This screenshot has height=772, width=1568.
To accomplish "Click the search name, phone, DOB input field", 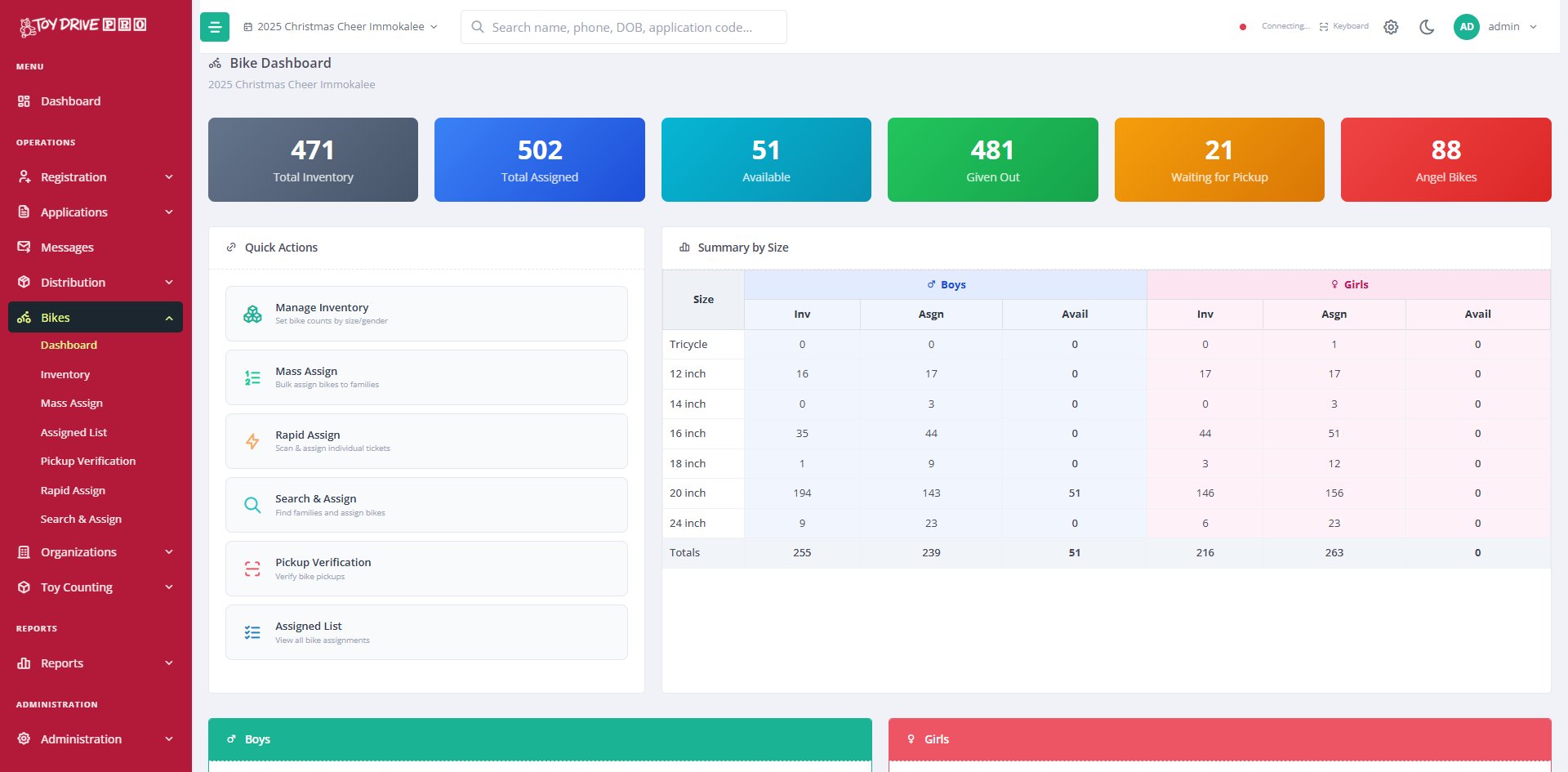I will [x=624, y=27].
